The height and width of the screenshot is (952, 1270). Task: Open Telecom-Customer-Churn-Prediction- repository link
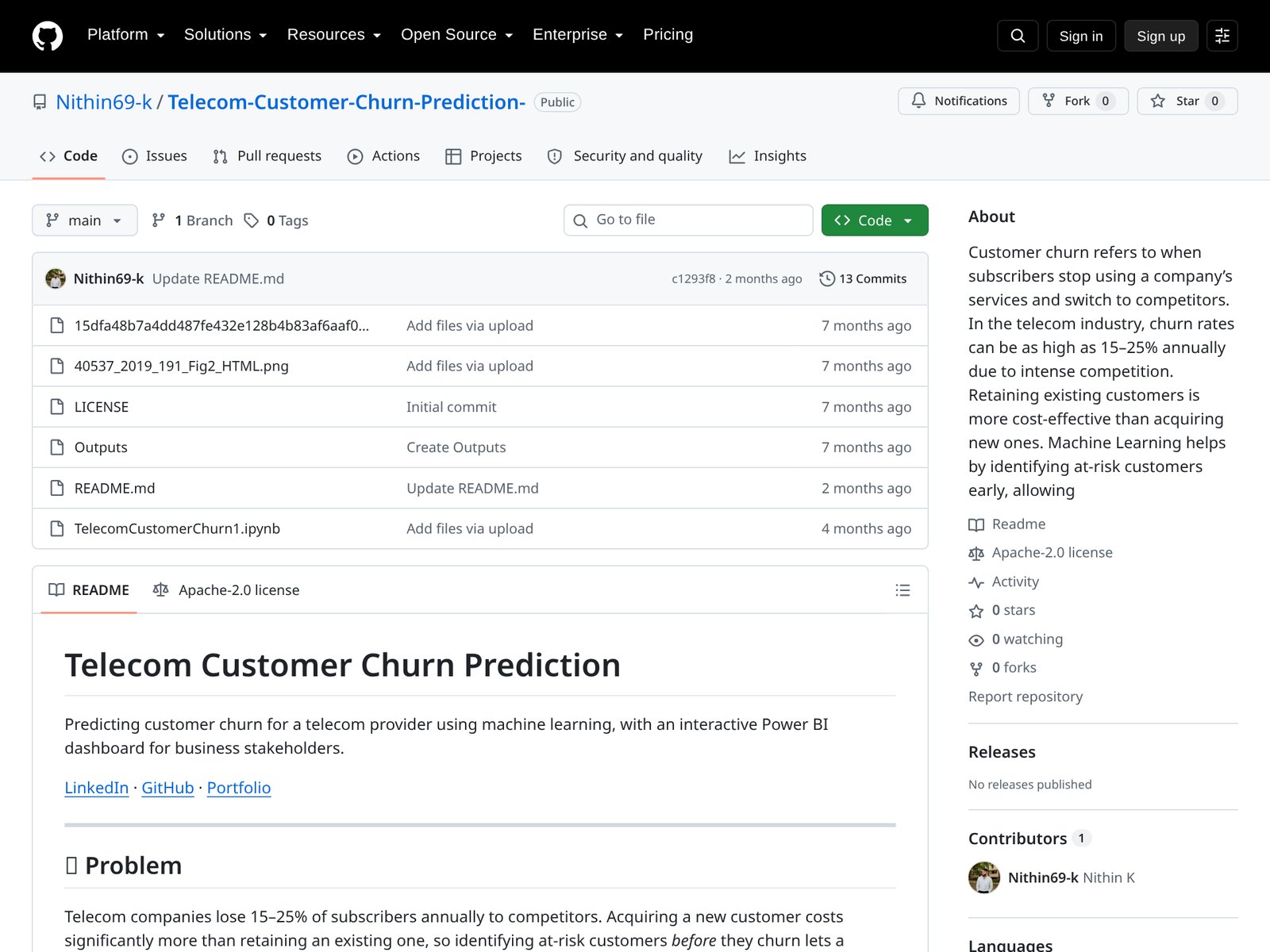pyautogui.click(x=346, y=102)
